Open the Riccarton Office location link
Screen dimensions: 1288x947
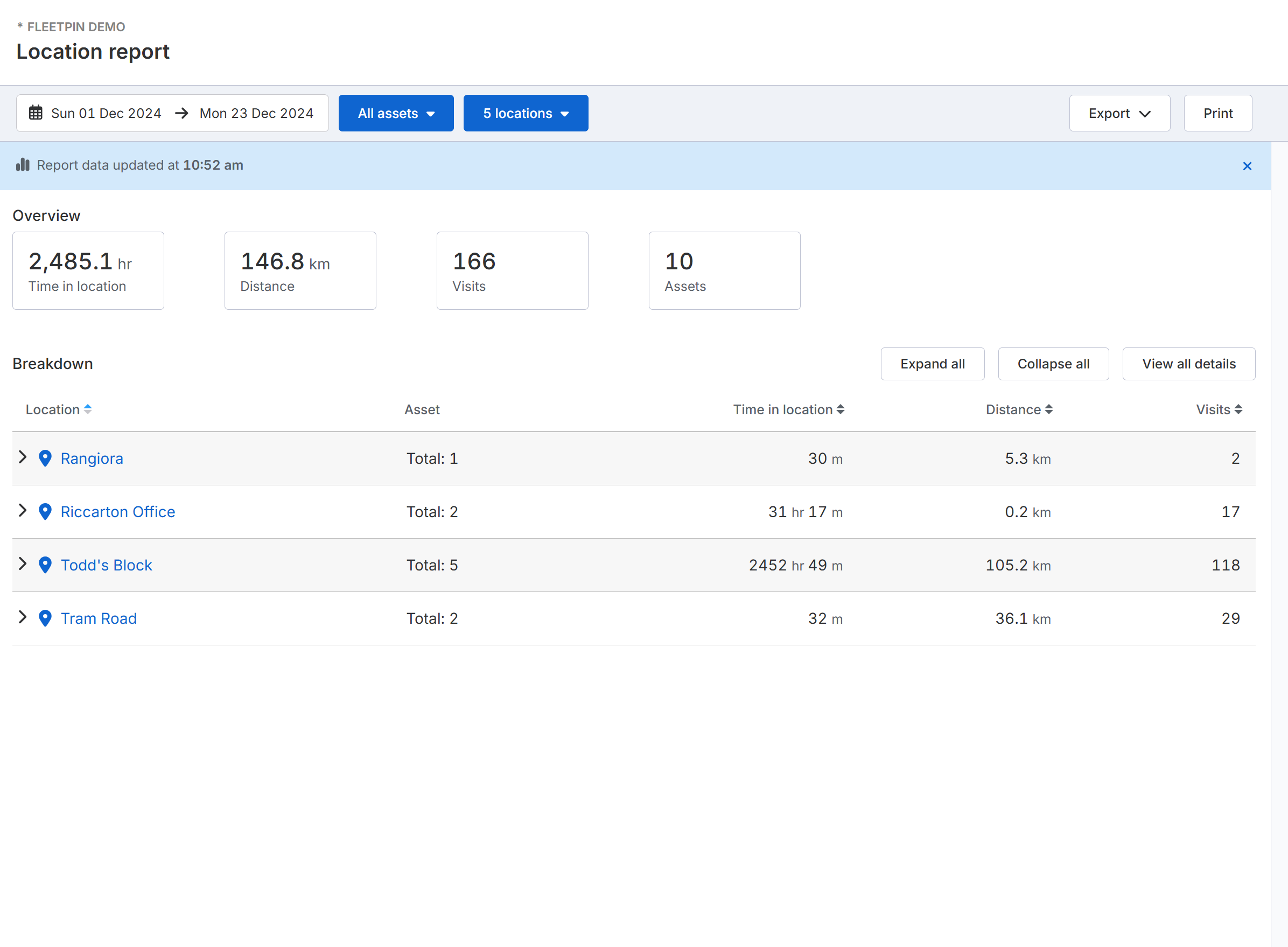[118, 512]
